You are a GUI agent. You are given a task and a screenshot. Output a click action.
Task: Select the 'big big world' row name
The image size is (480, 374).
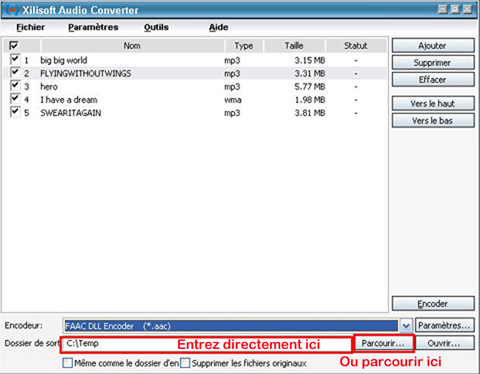tap(64, 60)
